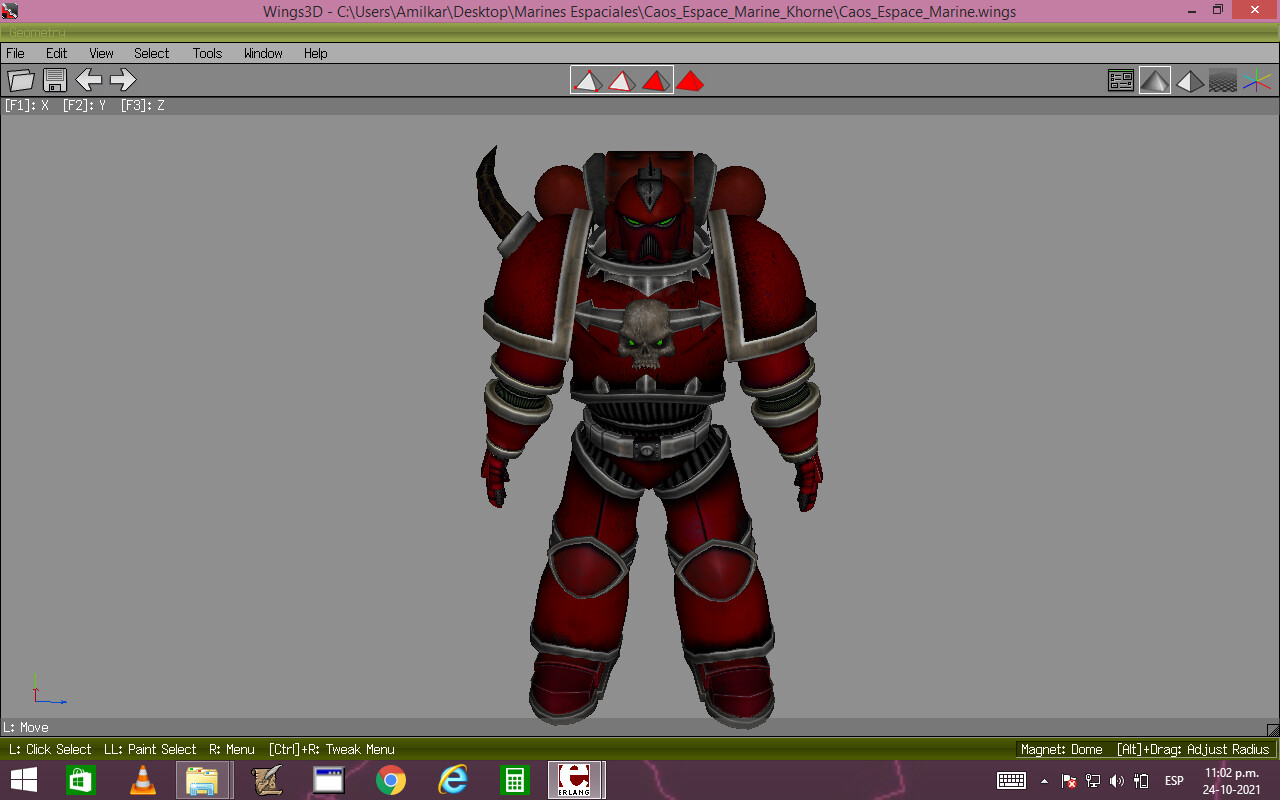Select the Vertex selection mode

tap(587, 80)
